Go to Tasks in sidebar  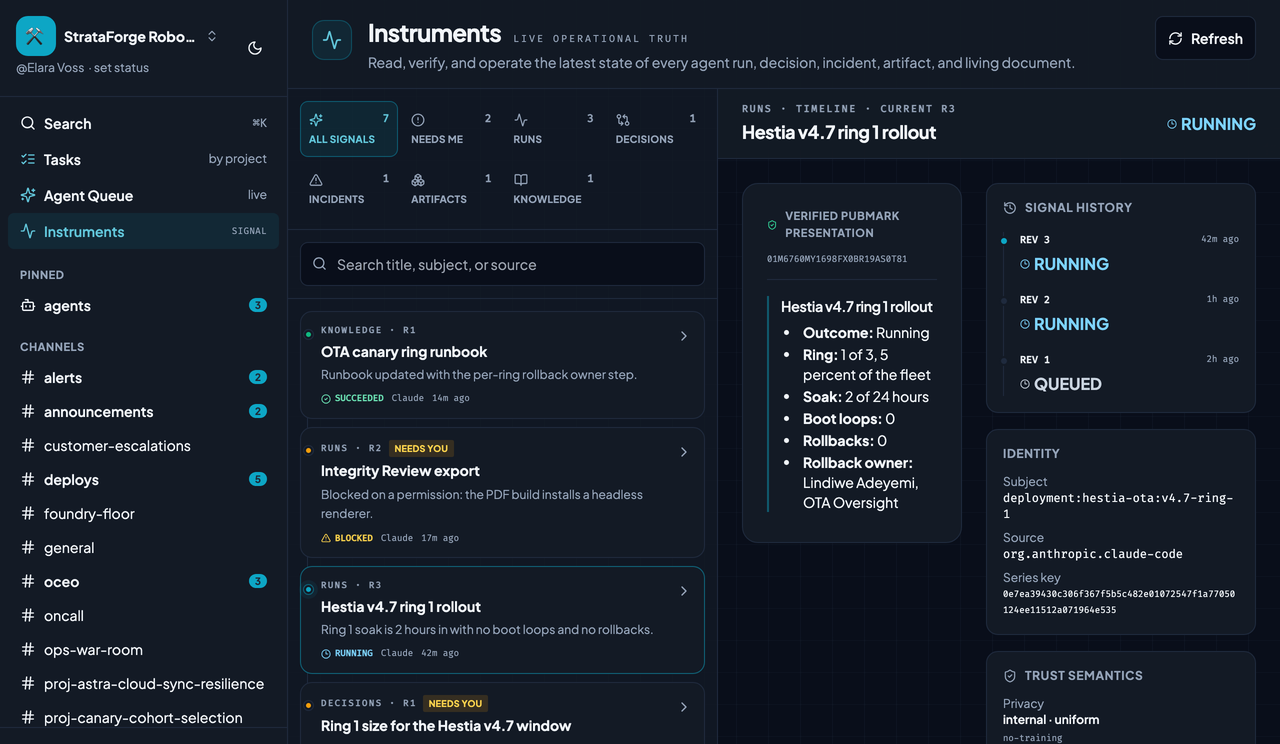click(x=143, y=160)
